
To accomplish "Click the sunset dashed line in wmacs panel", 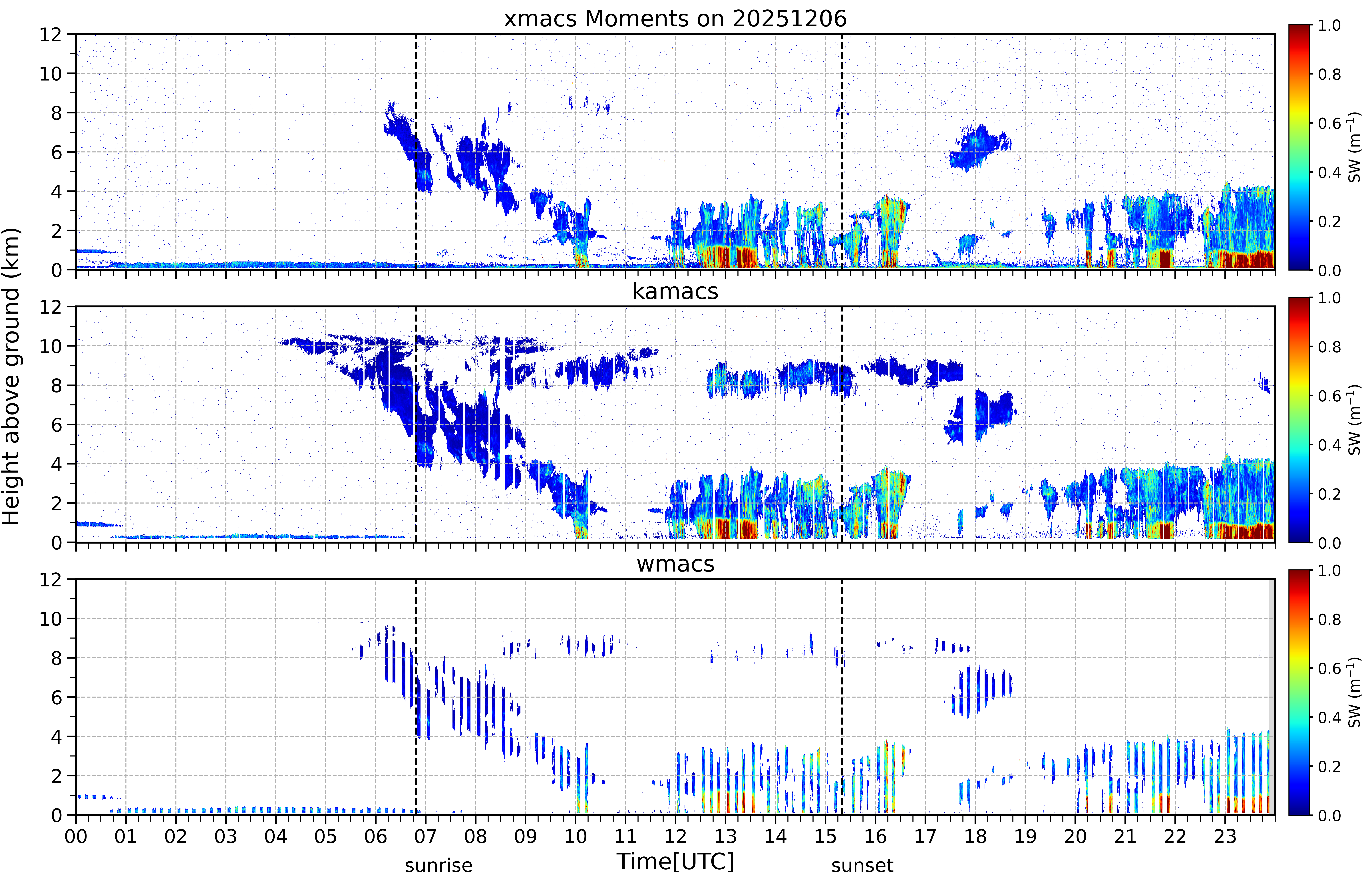I will 842,697.
